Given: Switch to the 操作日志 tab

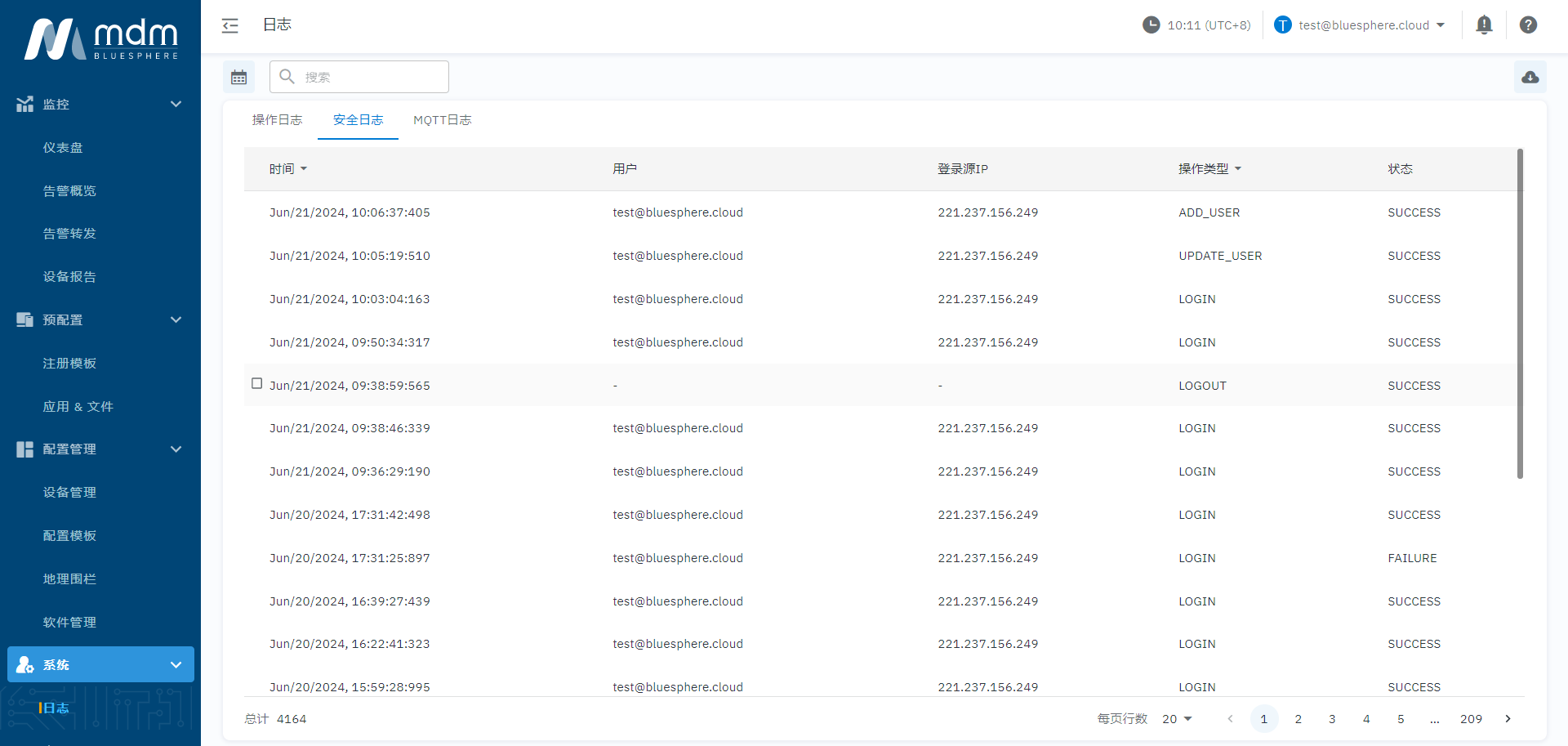Looking at the screenshot, I should tap(277, 120).
